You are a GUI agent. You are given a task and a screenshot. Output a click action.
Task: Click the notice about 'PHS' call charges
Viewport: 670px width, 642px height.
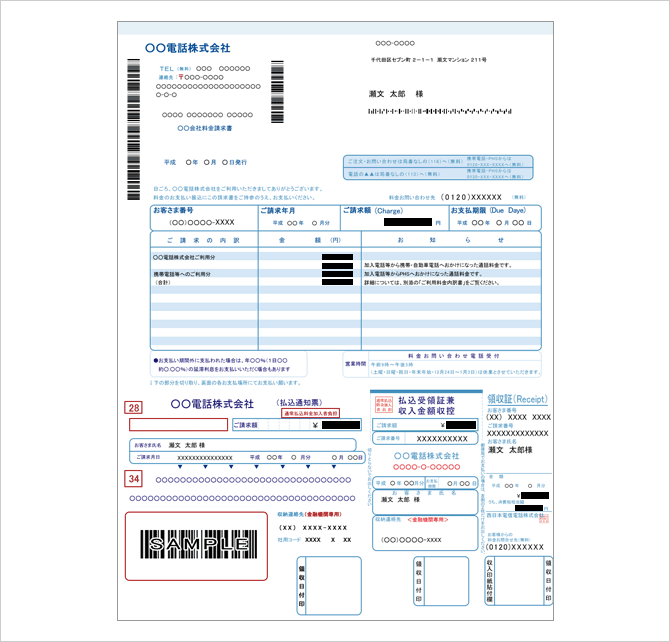tap(423, 274)
